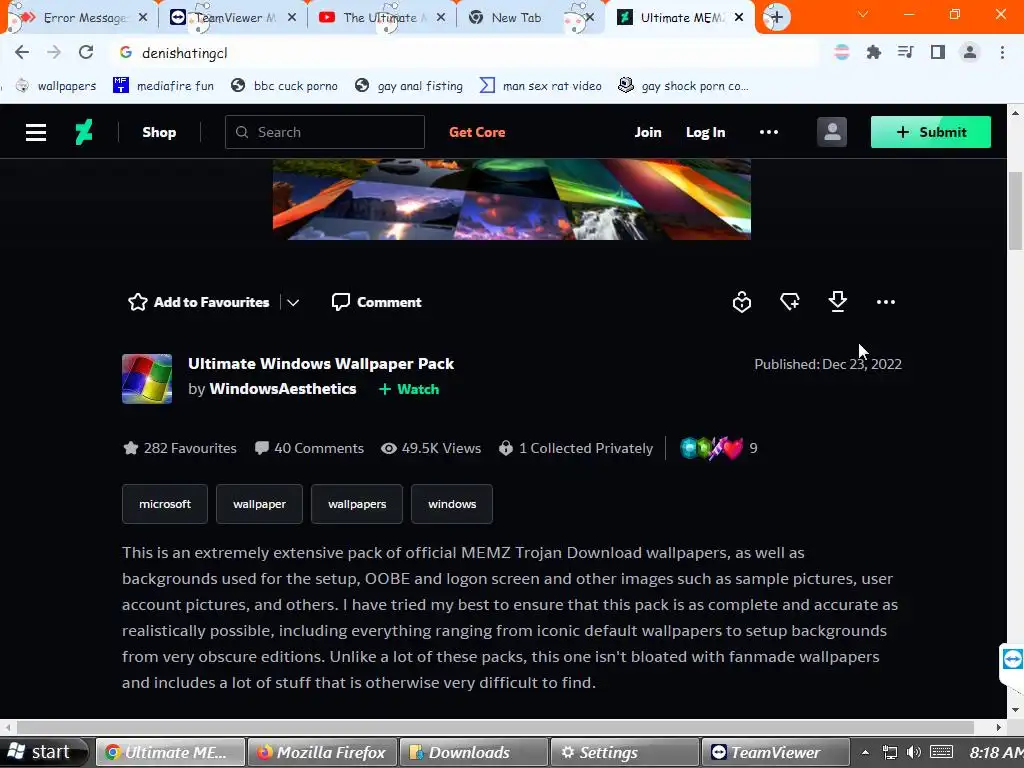Select the wallpapers tag
Screen dimensions: 1024x768
(357, 504)
